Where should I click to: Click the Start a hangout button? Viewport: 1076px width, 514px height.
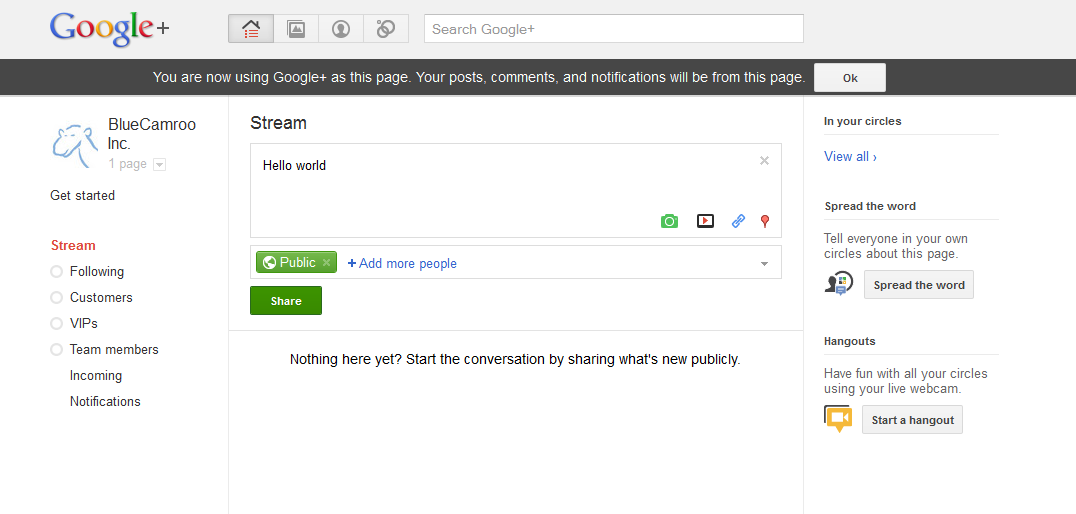pos(913,420)
